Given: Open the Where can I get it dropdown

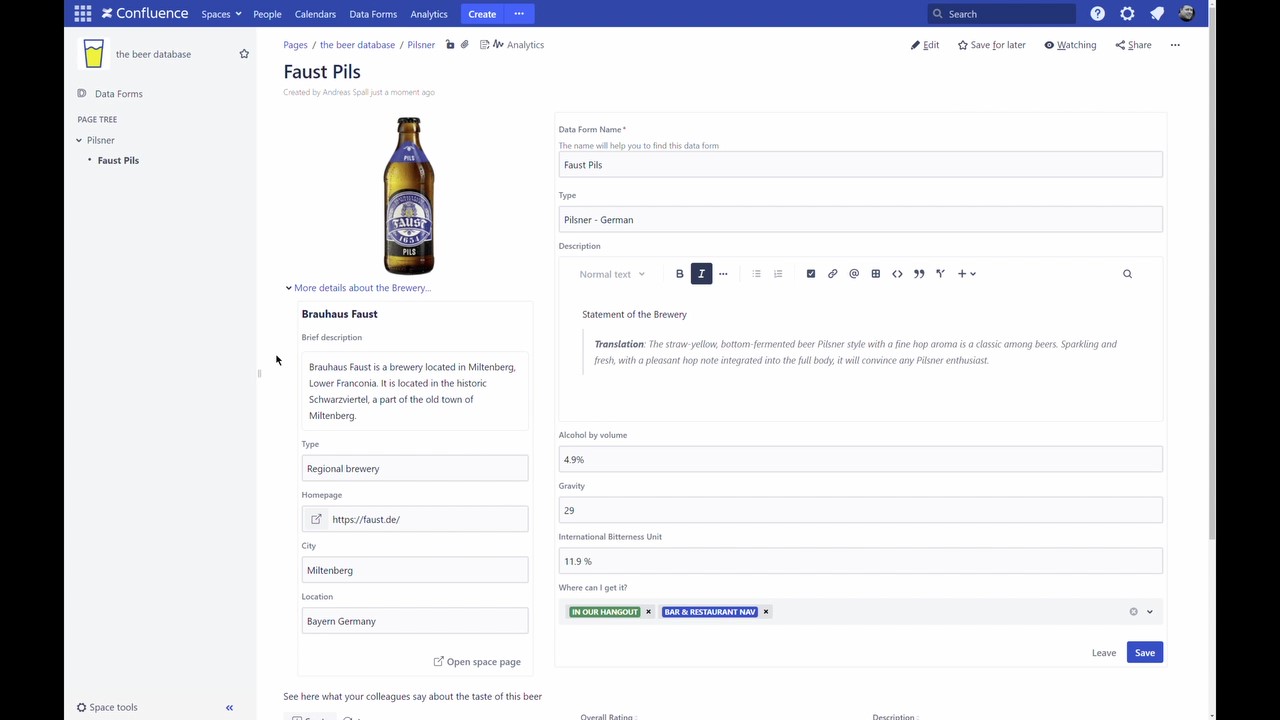Looking at the screenshot, I should 1149,611.
